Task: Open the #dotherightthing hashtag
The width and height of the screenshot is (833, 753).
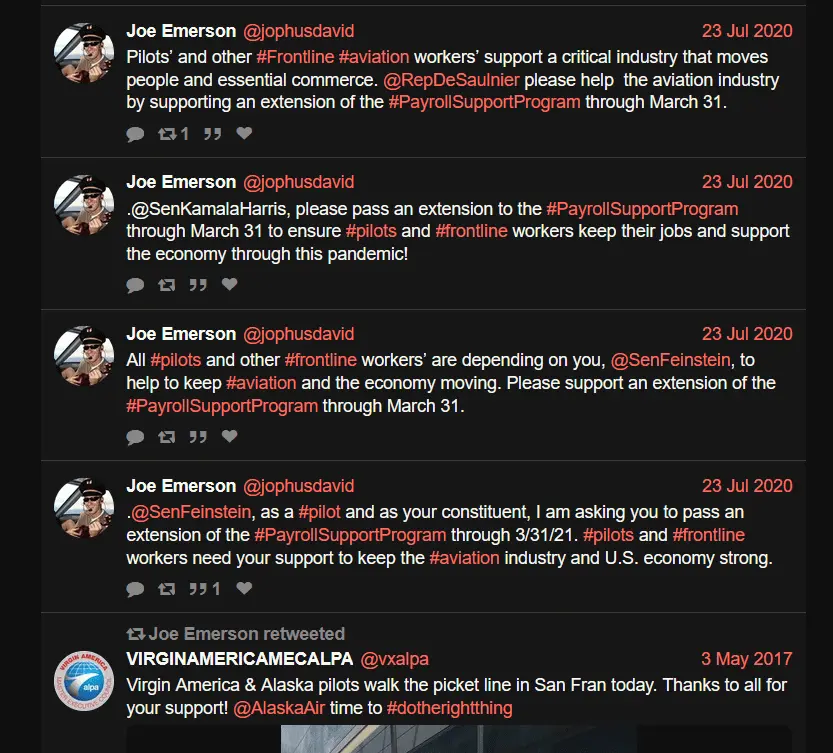Action: (x=449, y=708)
